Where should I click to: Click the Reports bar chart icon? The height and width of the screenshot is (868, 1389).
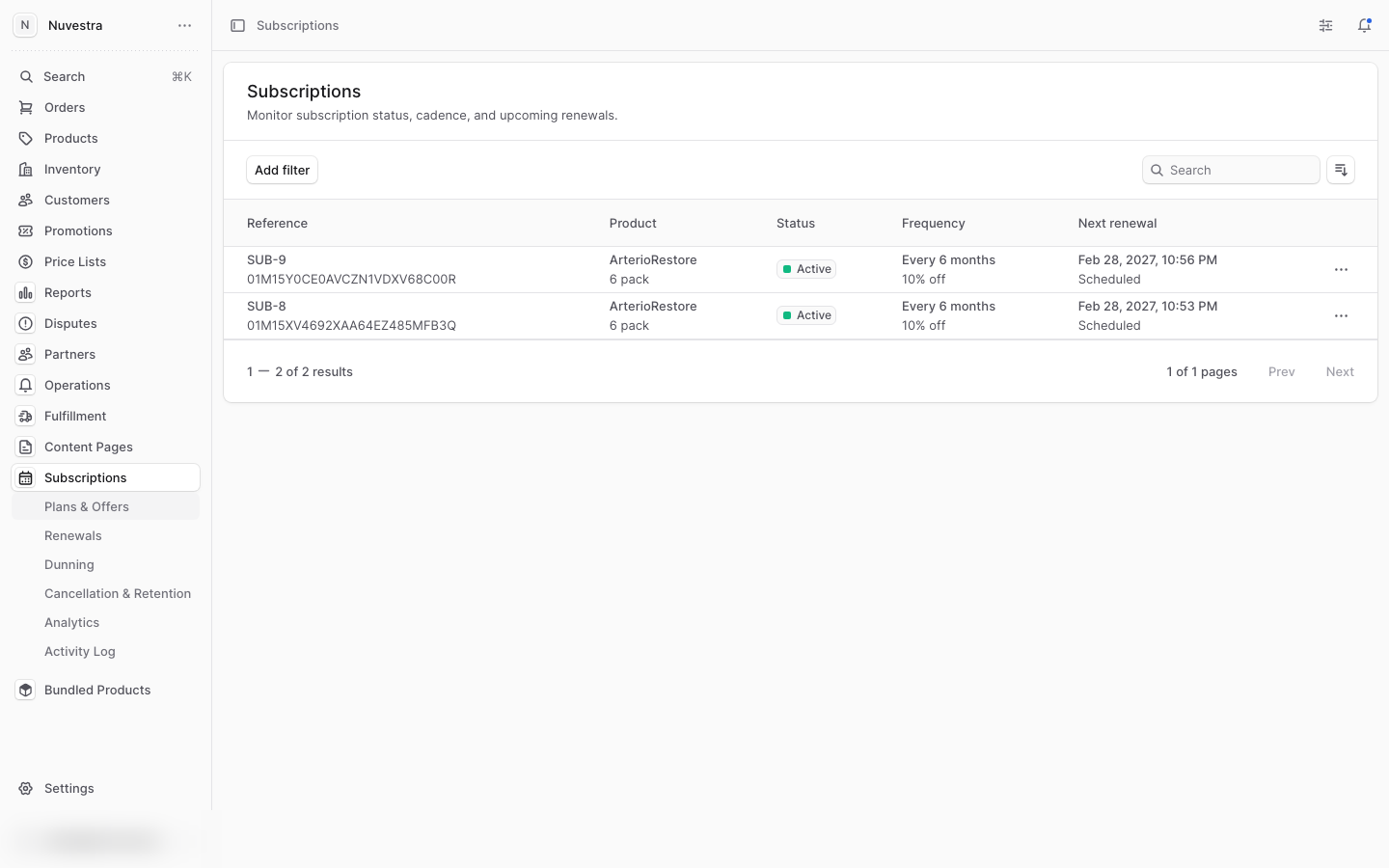tap(26, 292)
